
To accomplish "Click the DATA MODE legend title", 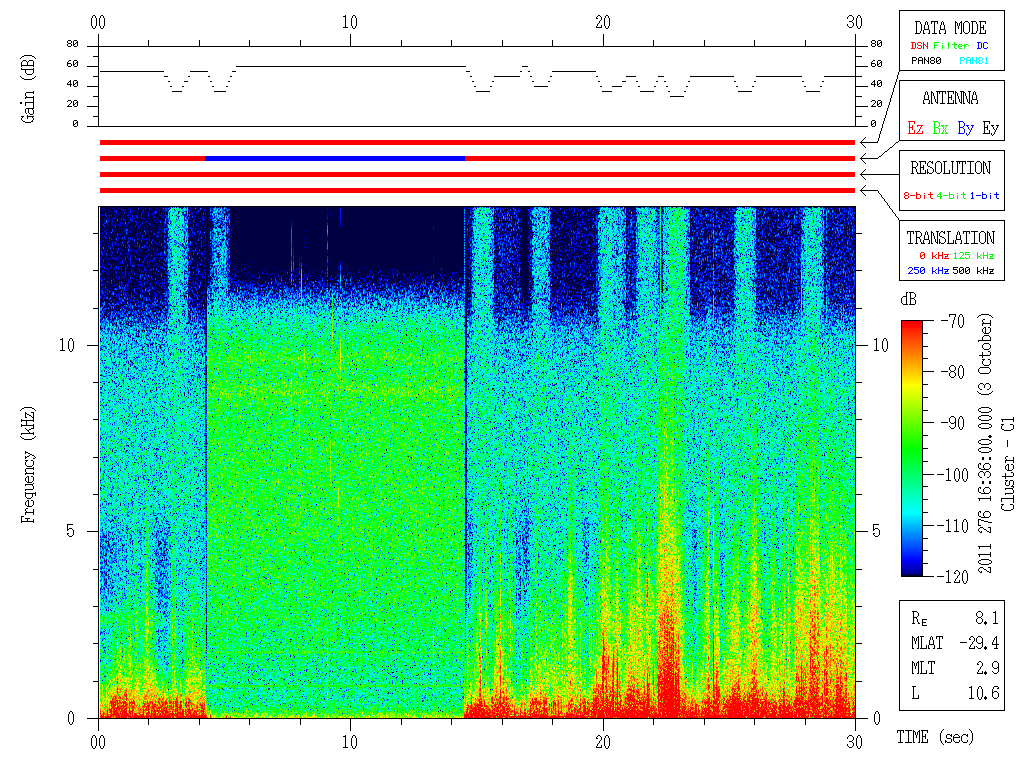I will [950, 28].
